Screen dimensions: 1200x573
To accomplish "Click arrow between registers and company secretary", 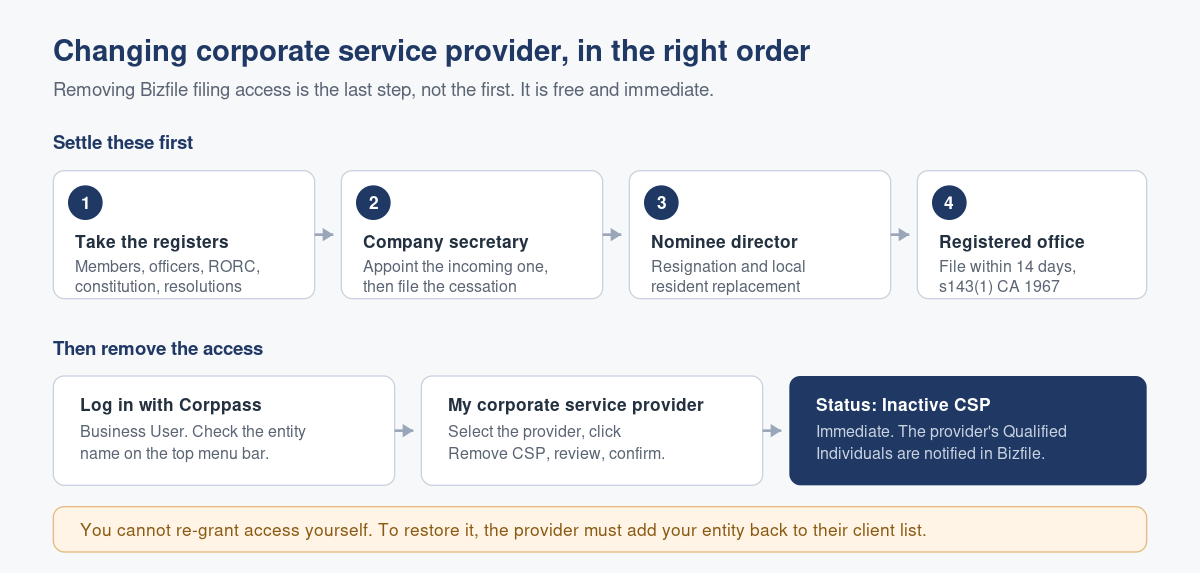I will click(325, 235).
